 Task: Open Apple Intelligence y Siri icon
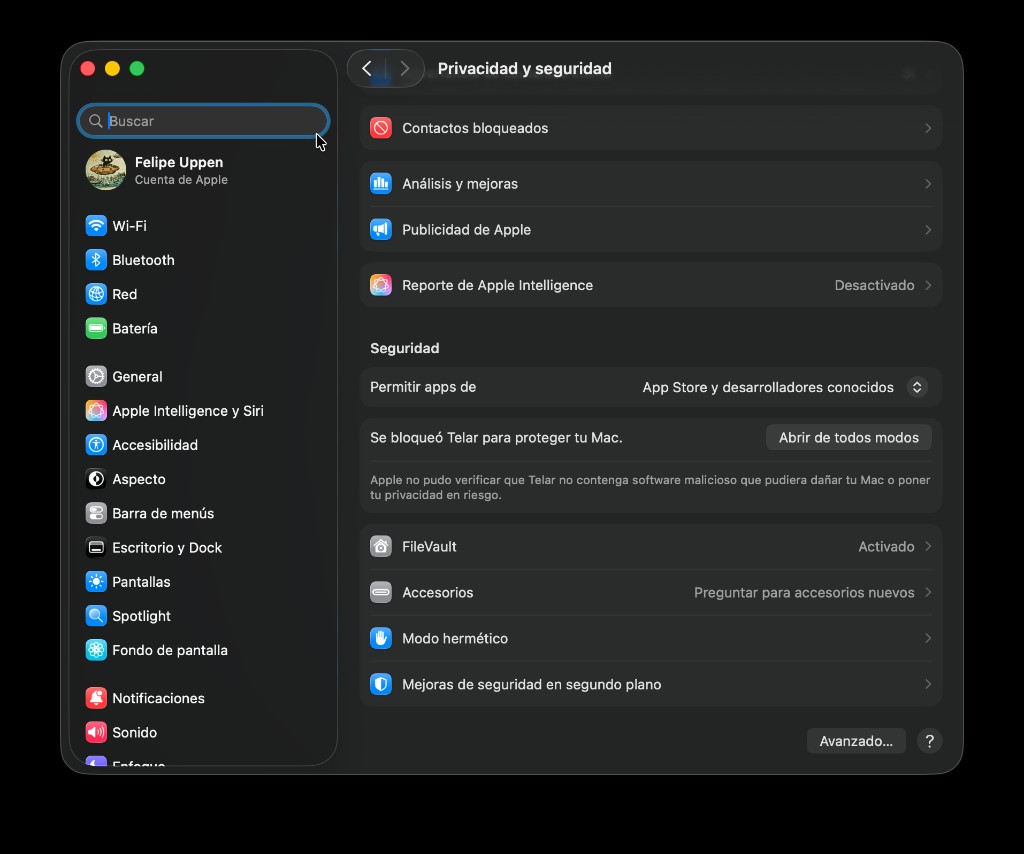pos(96,411)
